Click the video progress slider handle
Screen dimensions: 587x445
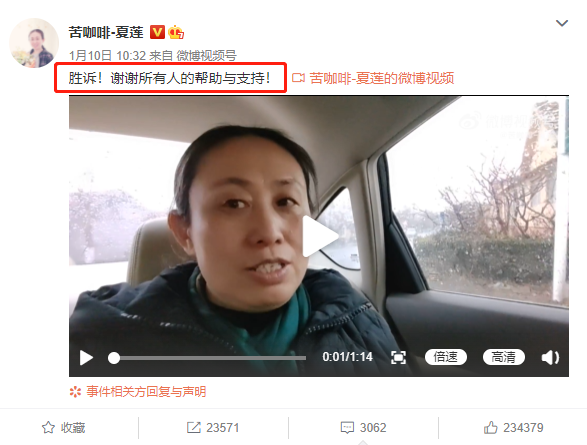click(x=114, y=358)
